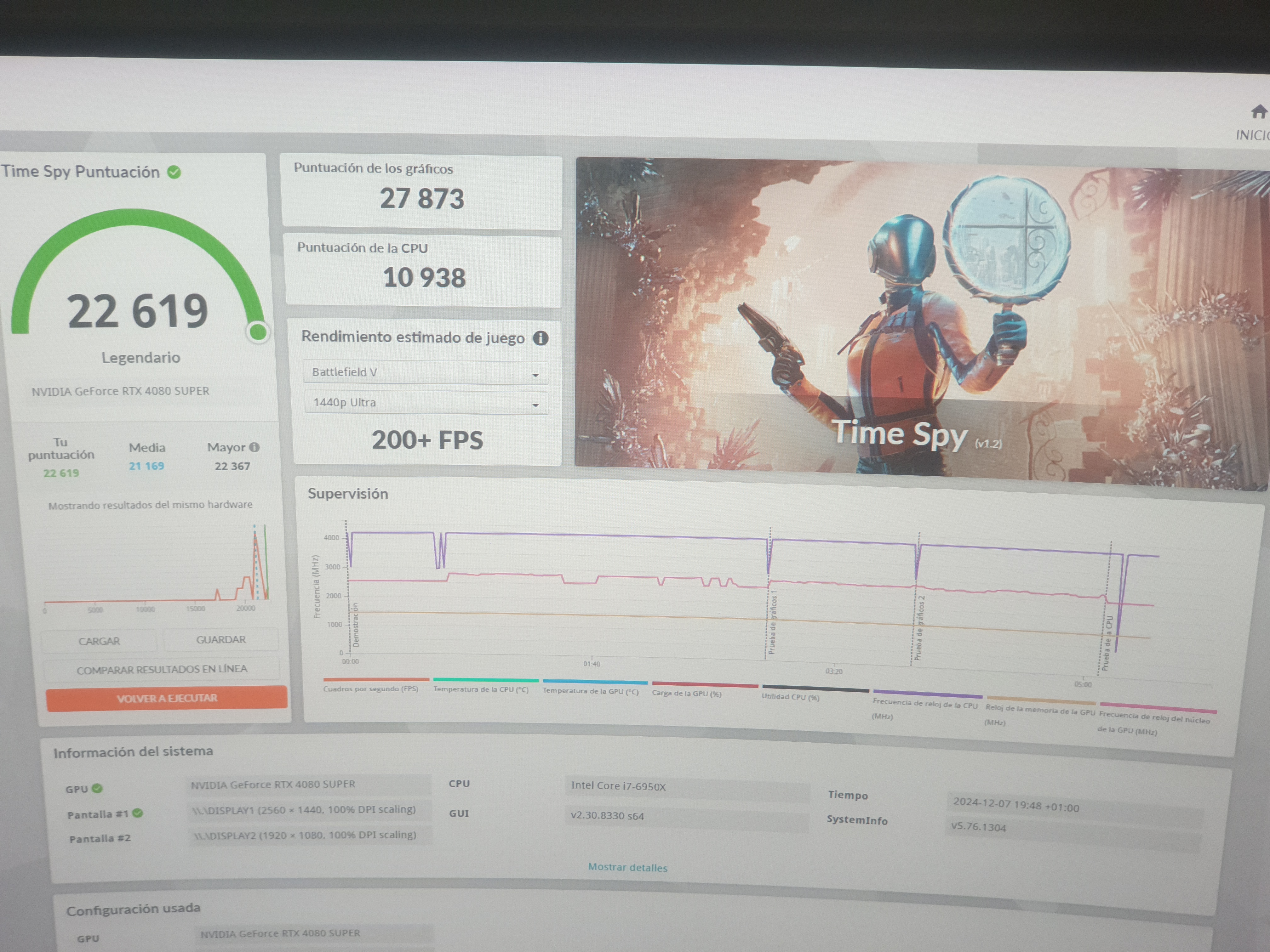1270x952 pixels.
Task: Open the Mostrar detalles link
Action: tap(627, 868)
